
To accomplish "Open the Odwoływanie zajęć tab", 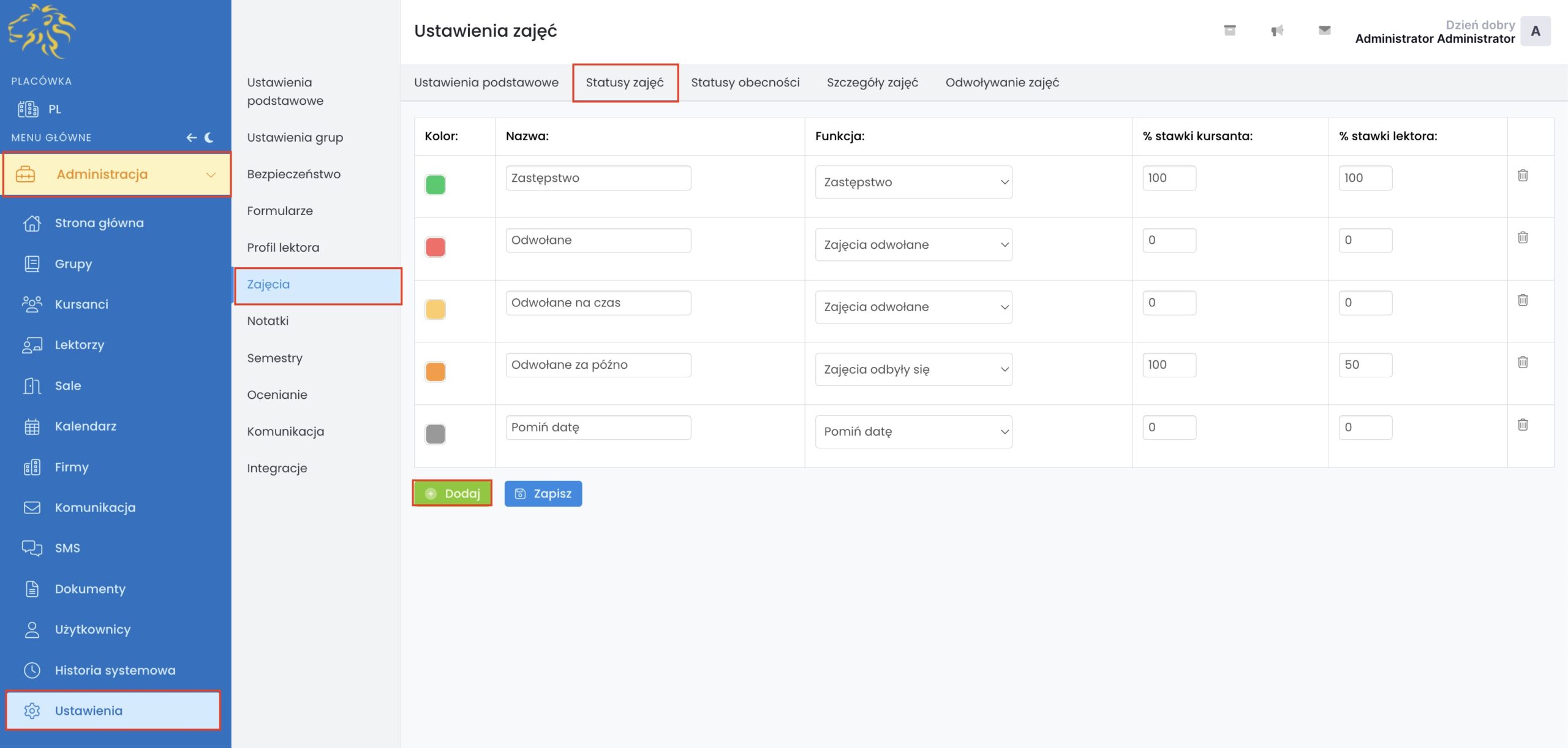I will click(1002, 83).
